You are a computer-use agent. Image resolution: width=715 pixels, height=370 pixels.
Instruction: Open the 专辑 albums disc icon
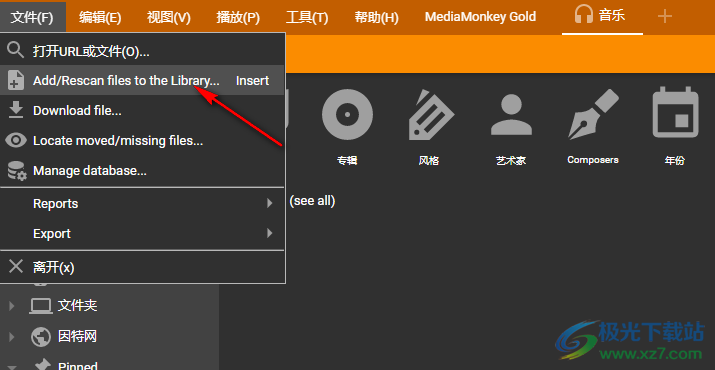pos(347,114)
